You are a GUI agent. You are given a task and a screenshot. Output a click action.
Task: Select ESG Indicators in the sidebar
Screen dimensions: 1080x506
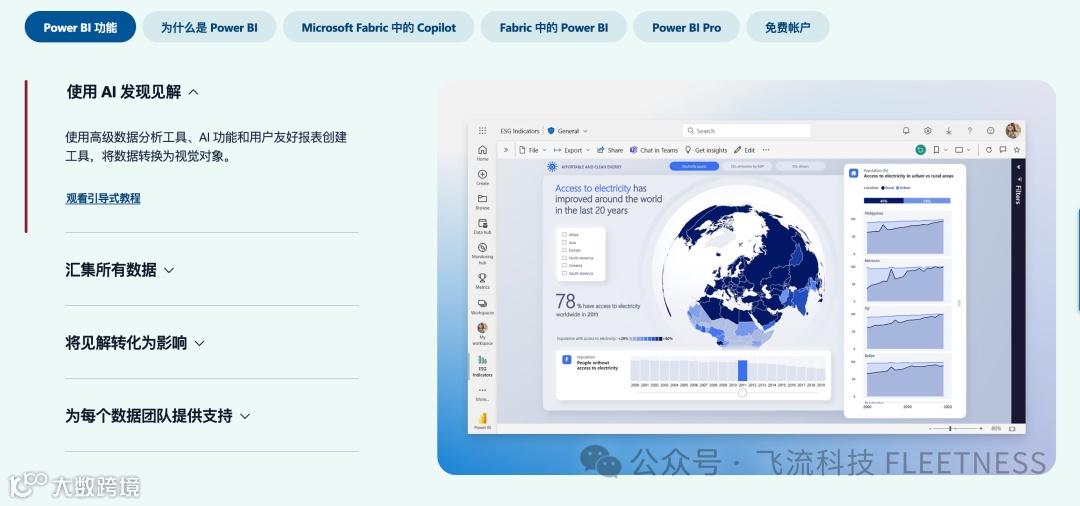[x=482, y=366]
